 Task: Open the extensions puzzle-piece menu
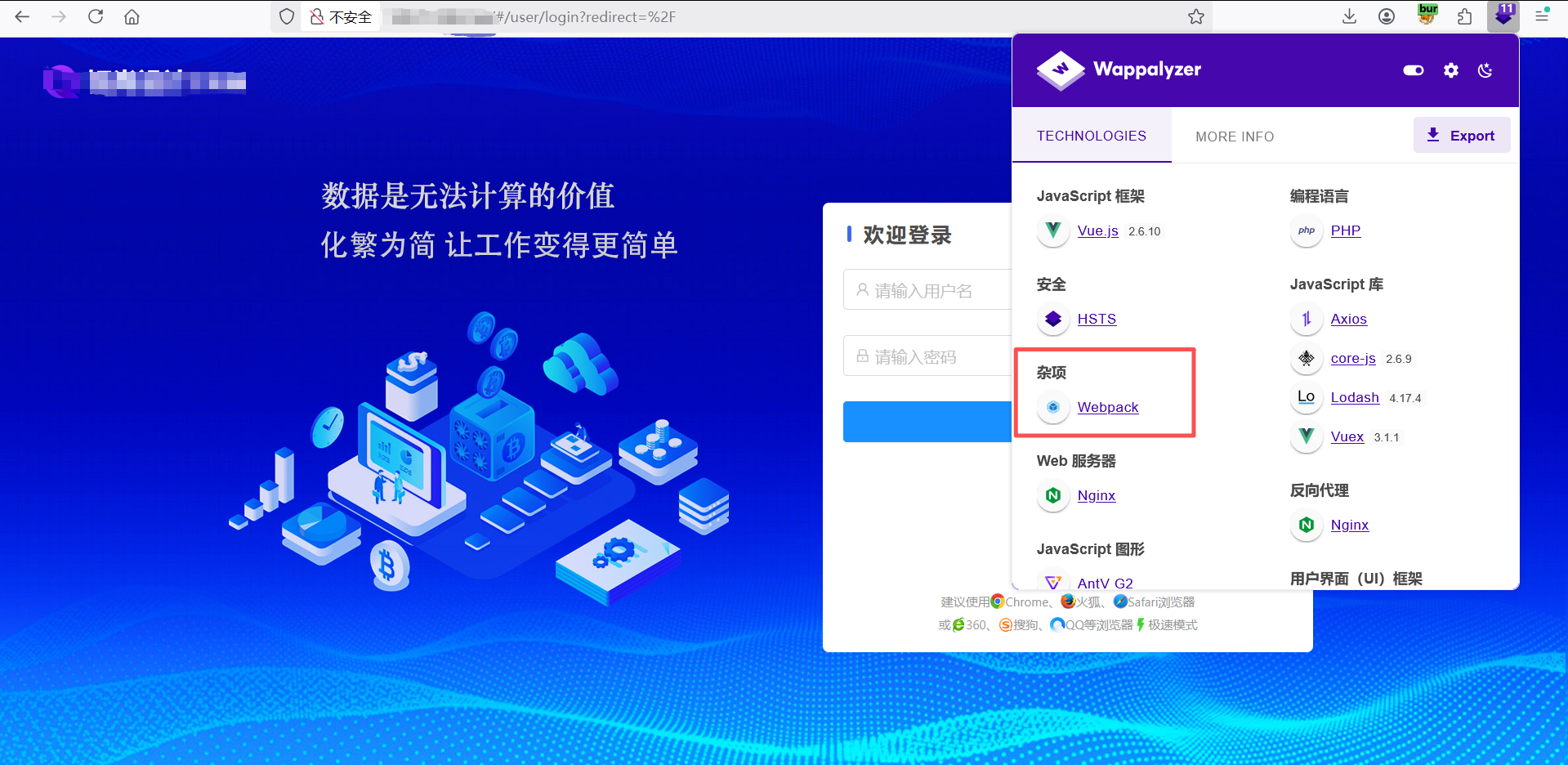pyautogui.click(x=1464, y=16)
